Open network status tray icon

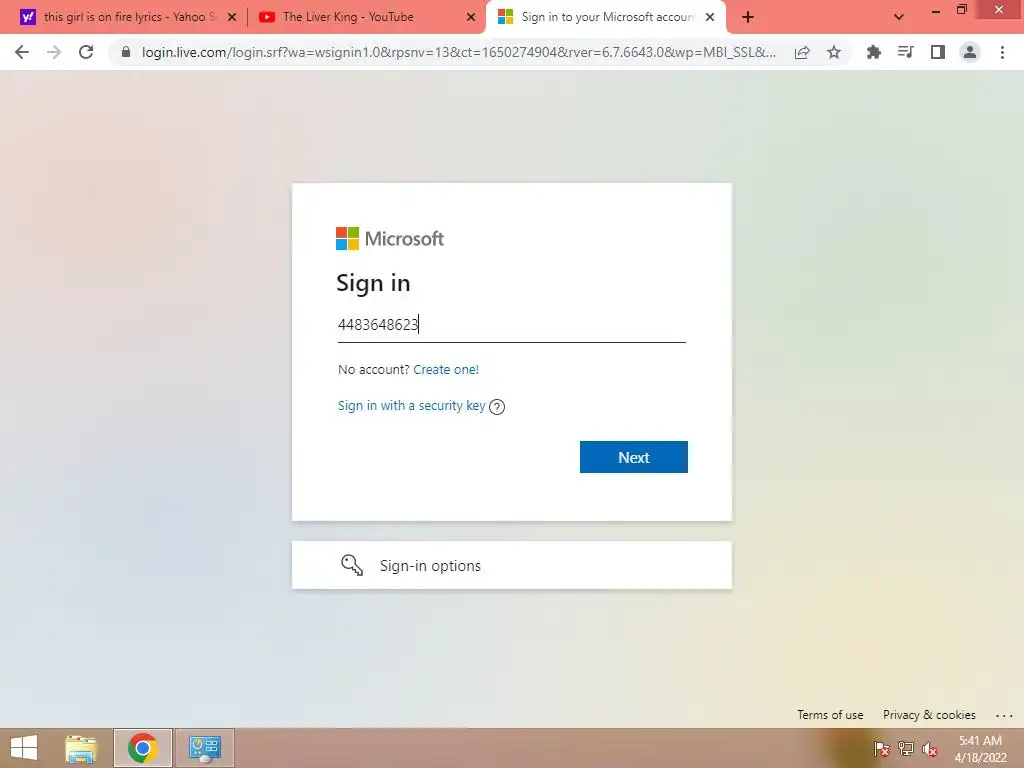click(906, 748)
